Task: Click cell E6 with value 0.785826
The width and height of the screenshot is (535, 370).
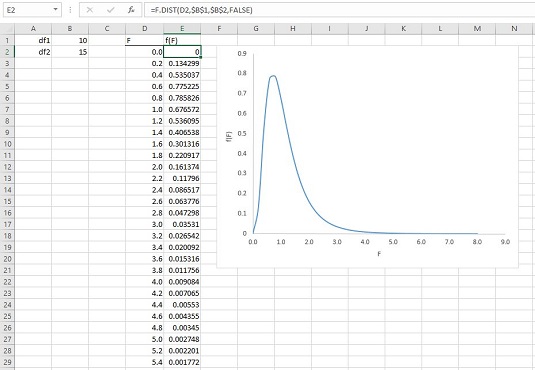Action: coord(182,98)
